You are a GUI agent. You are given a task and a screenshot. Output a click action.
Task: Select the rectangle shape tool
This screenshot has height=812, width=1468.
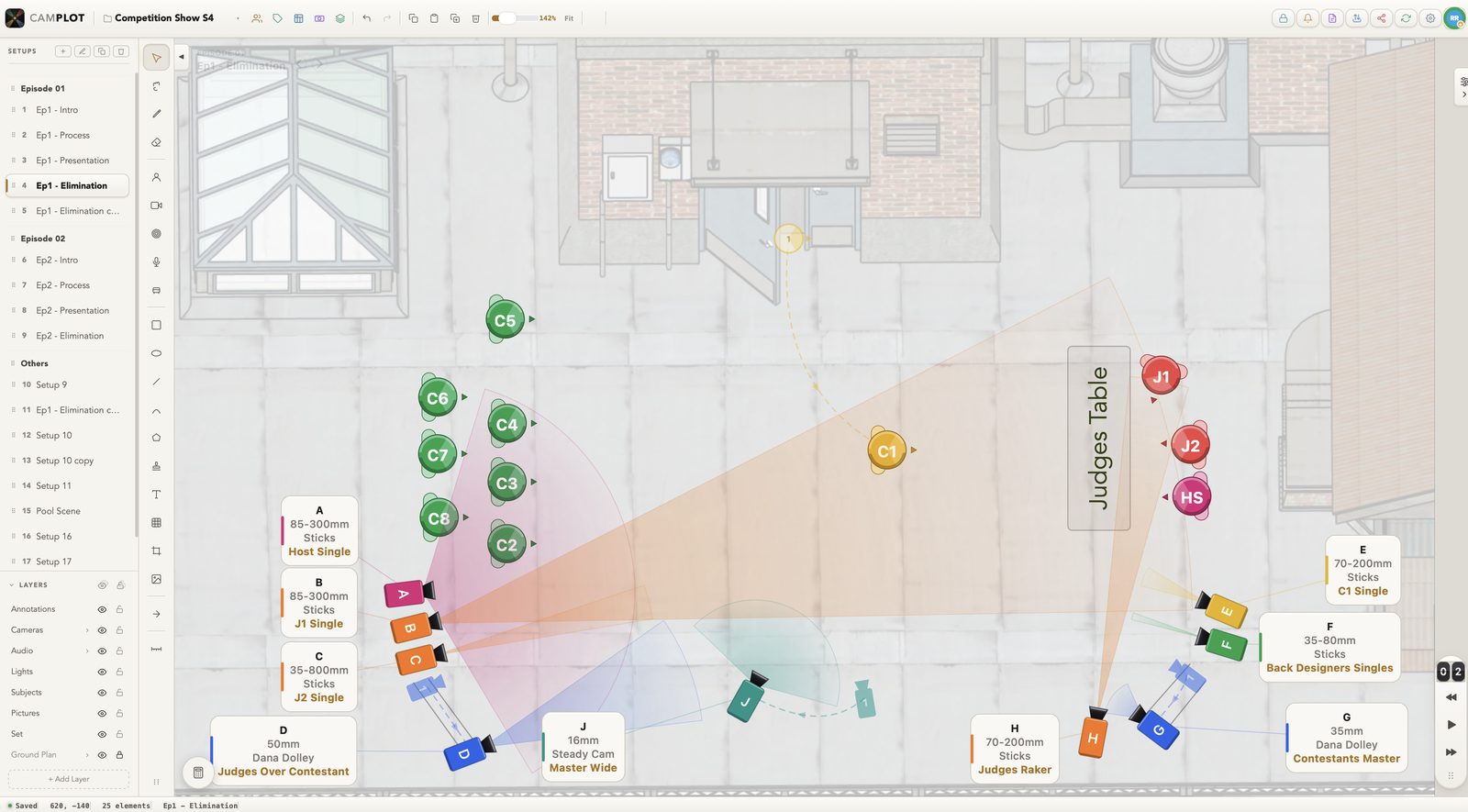click(x=156, y=325)
